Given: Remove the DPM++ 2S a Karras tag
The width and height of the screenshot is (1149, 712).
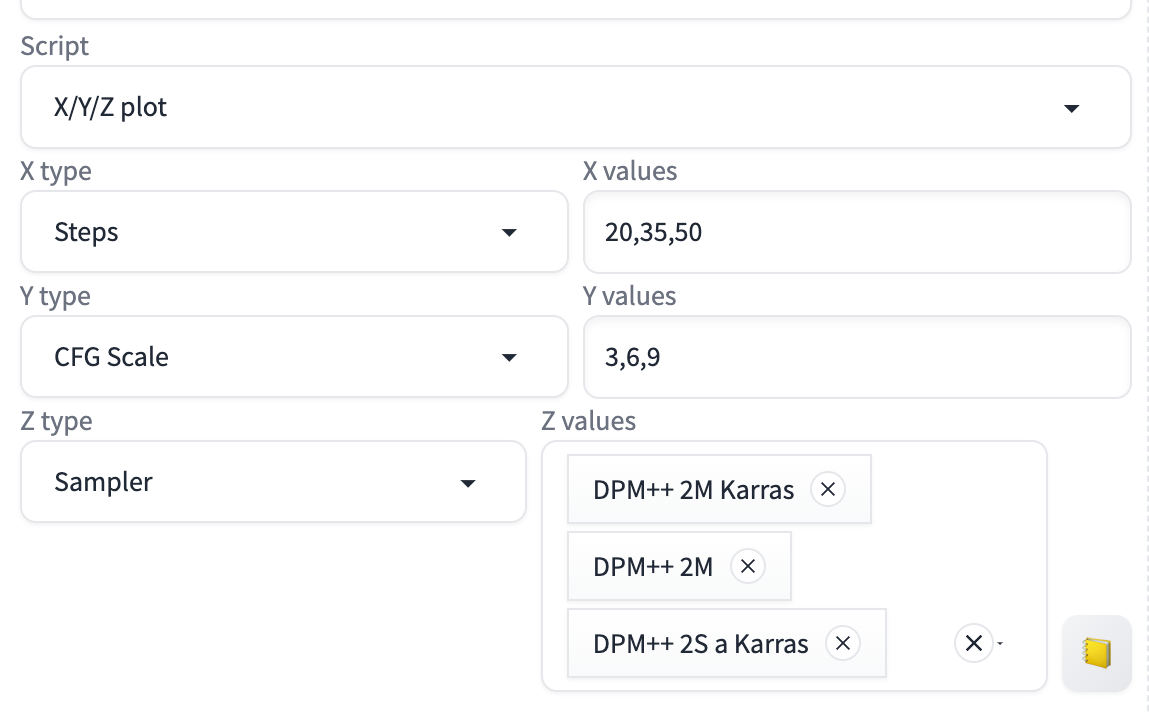Looking at the screenshot, I should pyautogui.click(x=842, y=643).
